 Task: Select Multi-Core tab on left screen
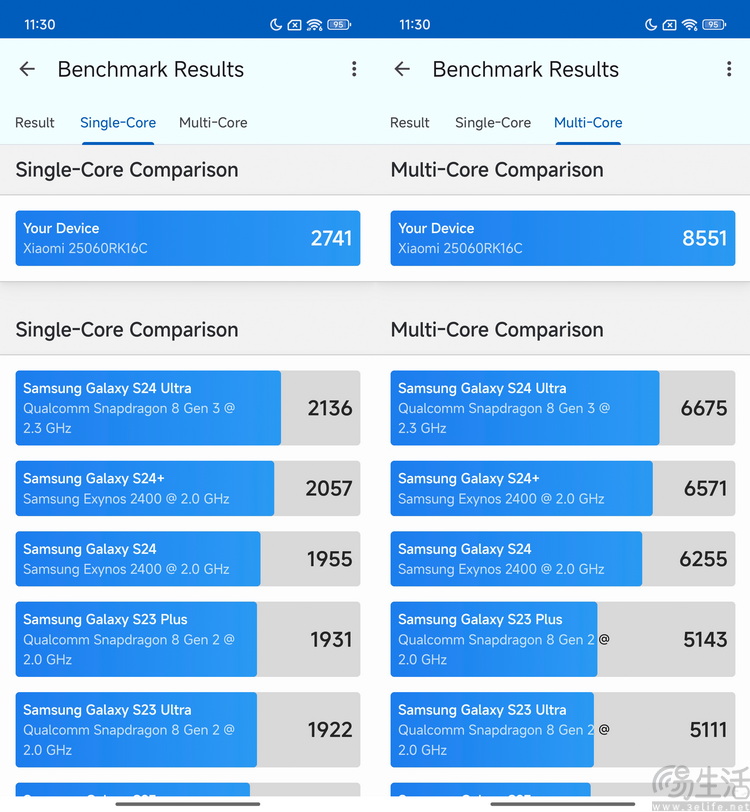click(213, 123)
